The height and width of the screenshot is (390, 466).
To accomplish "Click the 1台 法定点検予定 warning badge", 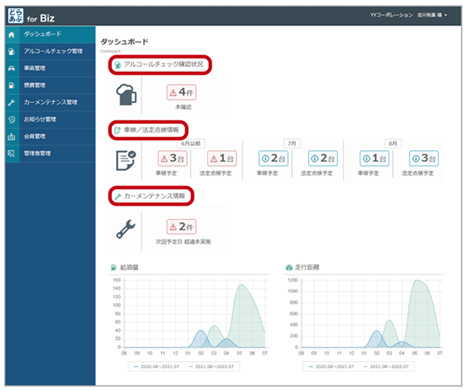I will coord(222,158).
